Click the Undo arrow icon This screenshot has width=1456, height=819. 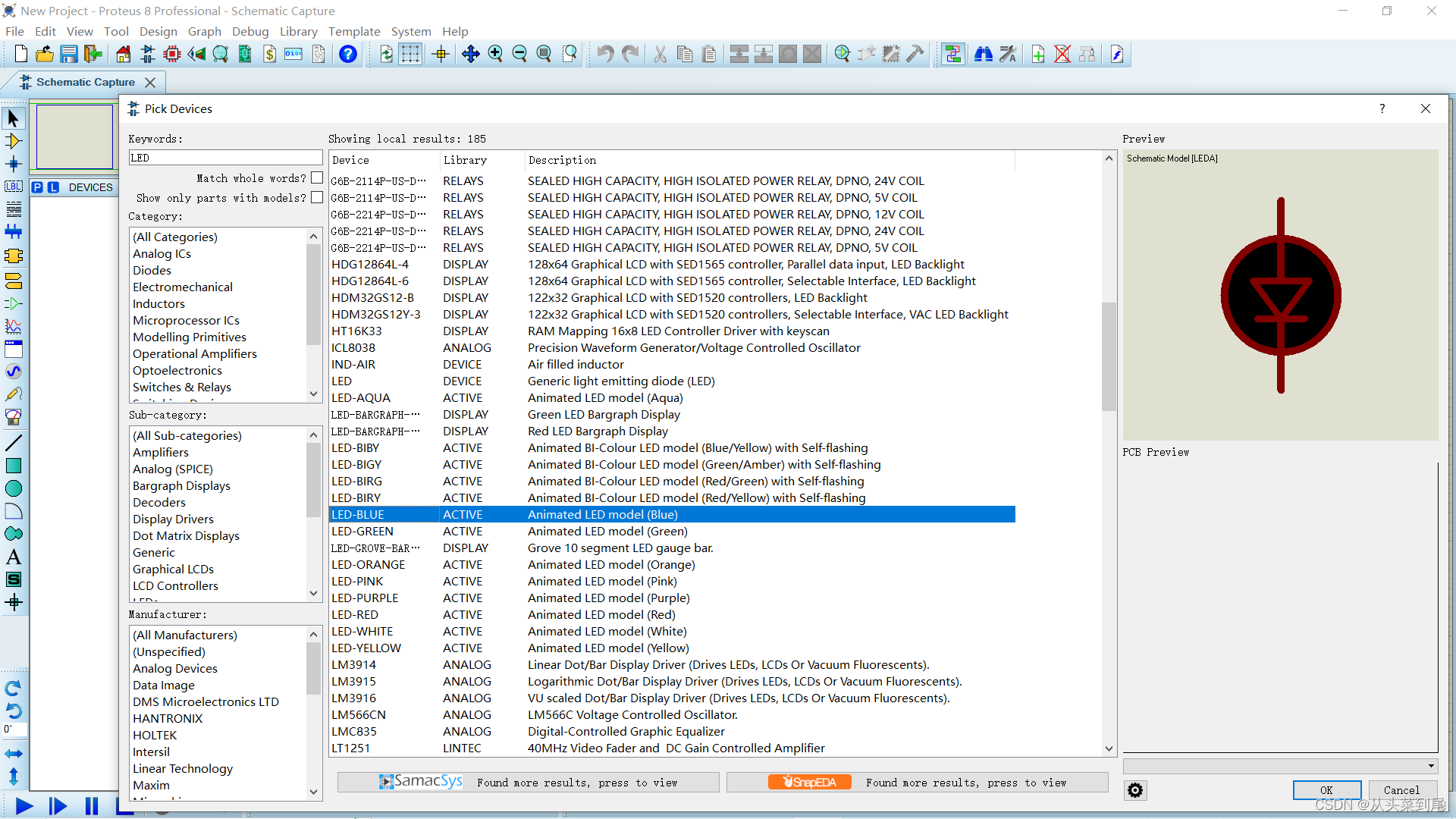point(604,54)
